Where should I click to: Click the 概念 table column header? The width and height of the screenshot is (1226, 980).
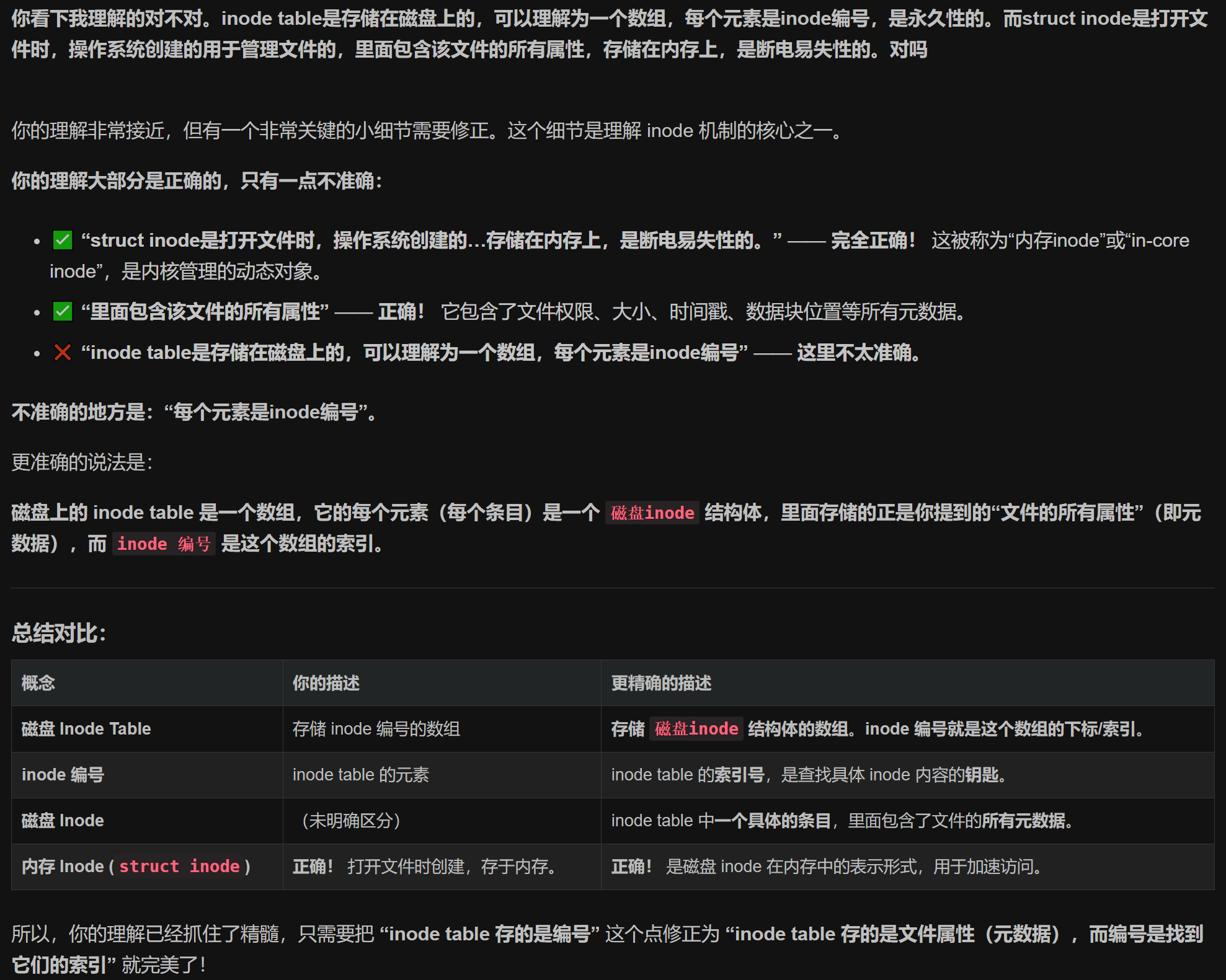(38, 683)
